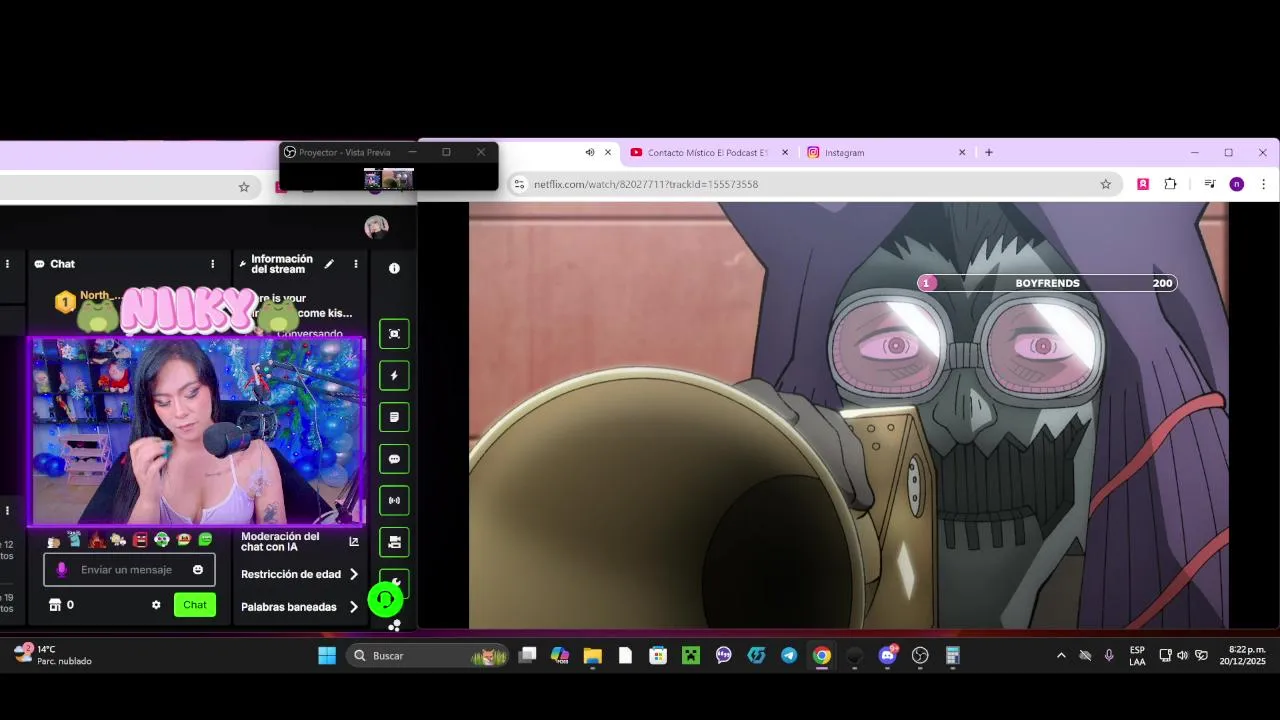Show hidden system tray icons
Screen dimensions: 1280x720
coord(1061,656)
